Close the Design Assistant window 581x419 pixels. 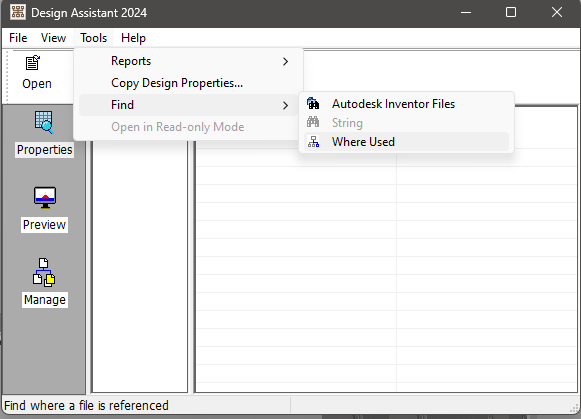(557, 12)
